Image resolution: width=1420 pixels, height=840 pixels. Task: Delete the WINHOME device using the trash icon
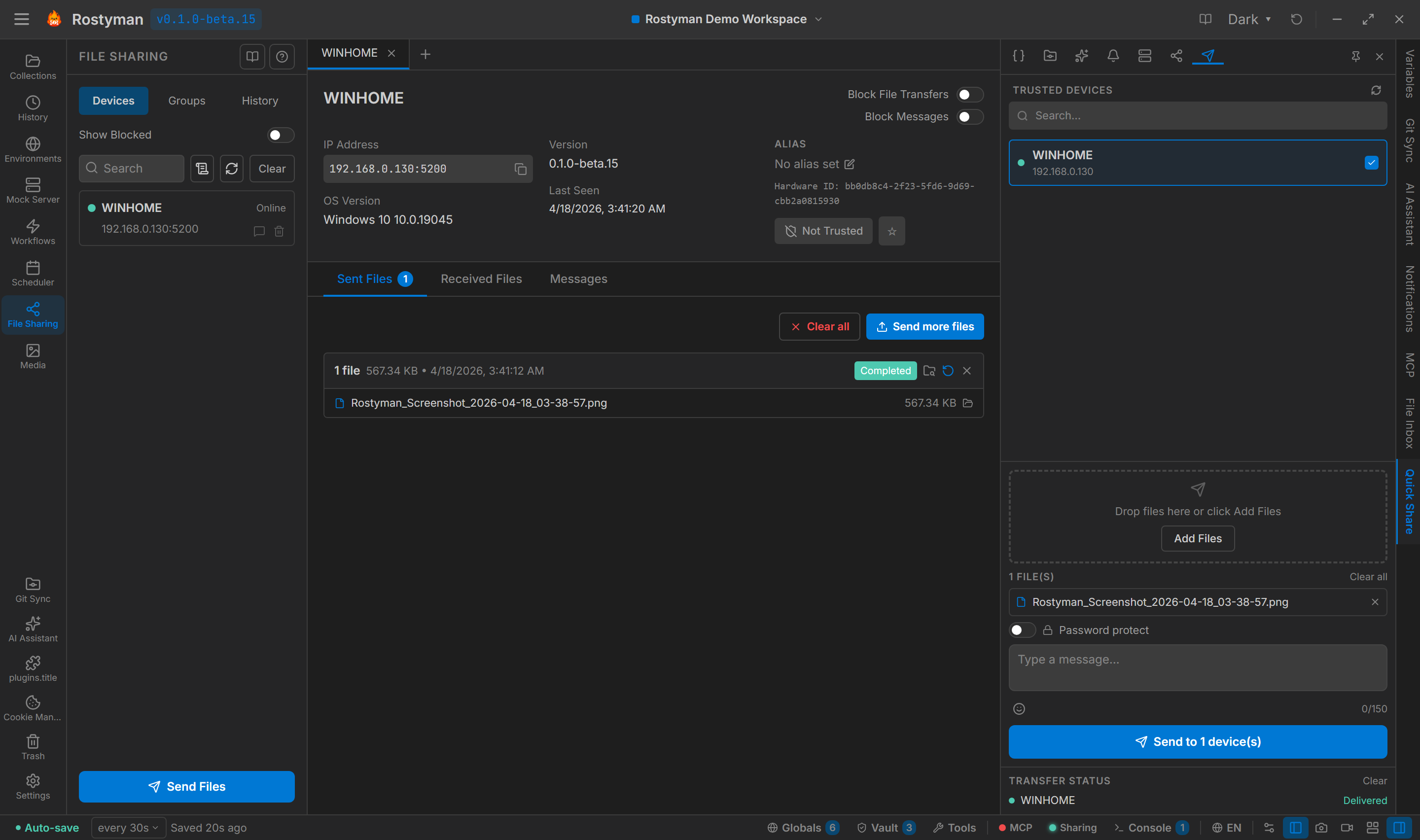[x=279, y=231]
